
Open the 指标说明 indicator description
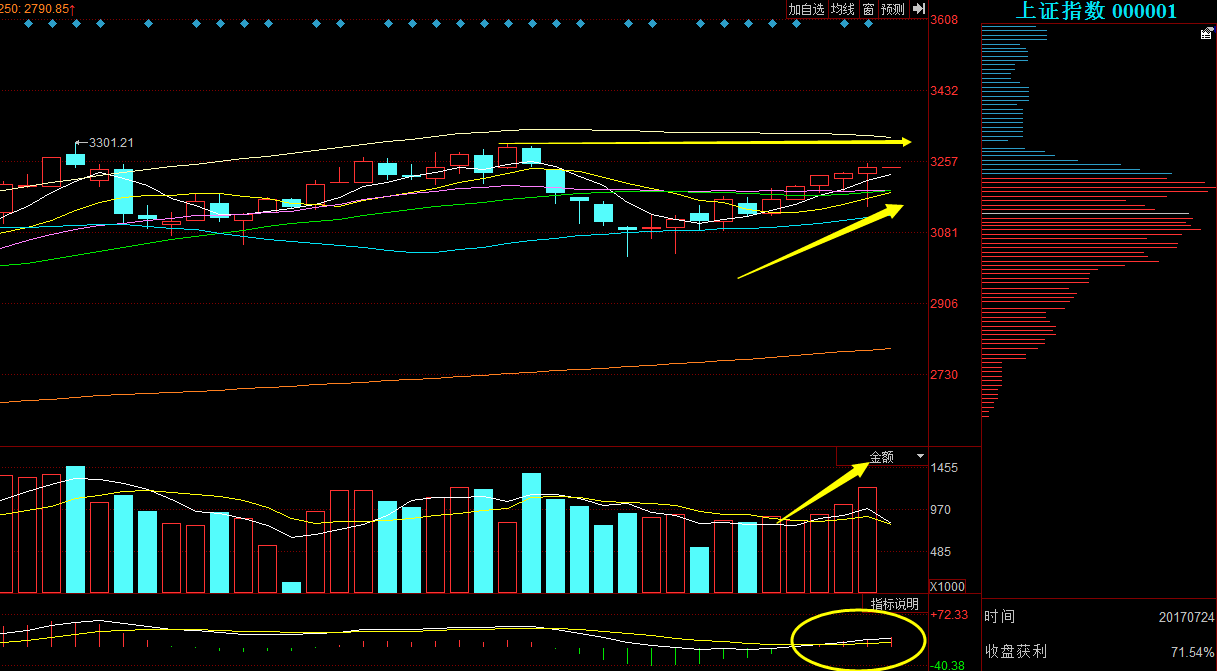pyautogui.click(x=894, y=603)
